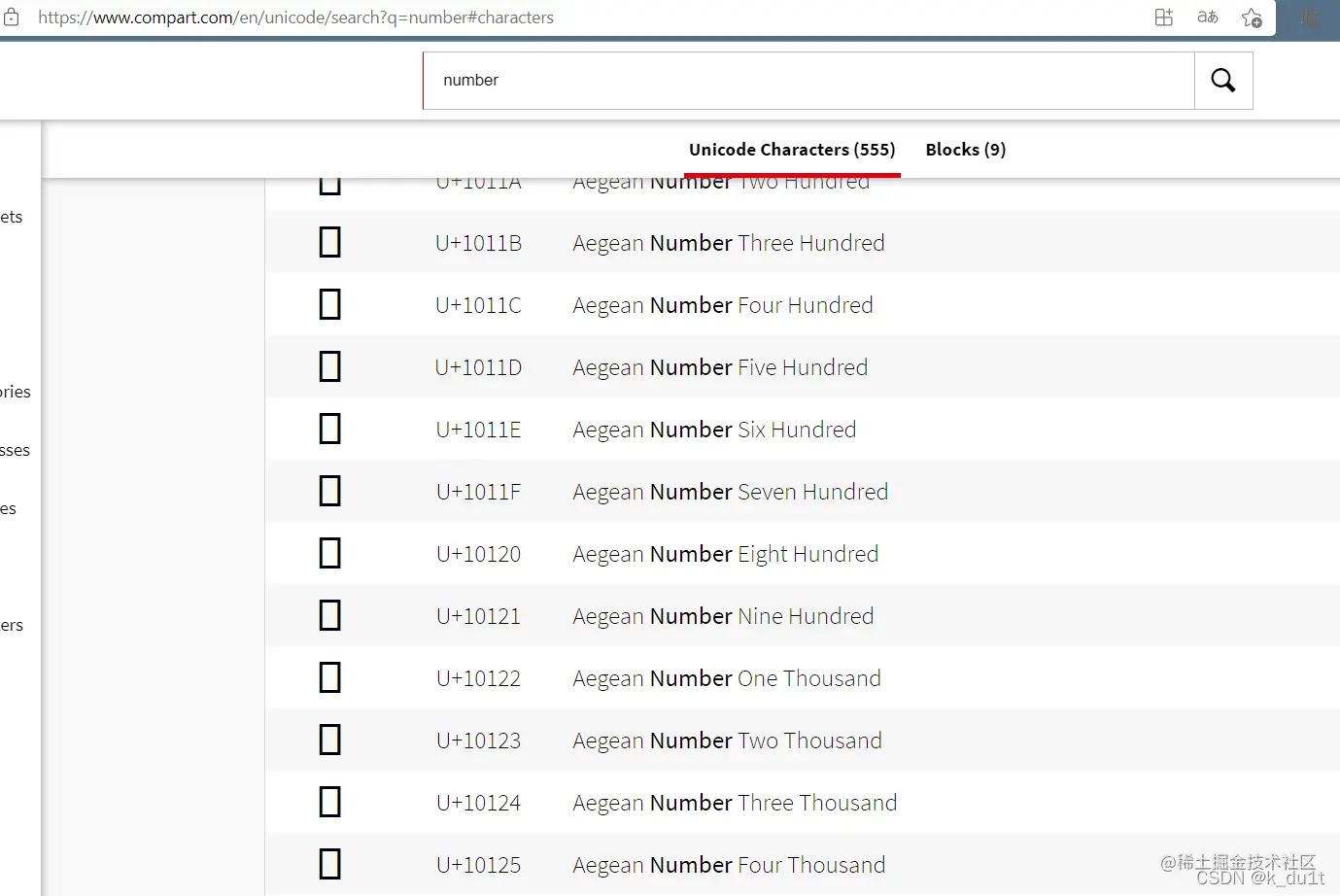Click code point U+10122
The width and height of the screenshot is (1340, 896).
pyautogui.click(x=478, y=678)
